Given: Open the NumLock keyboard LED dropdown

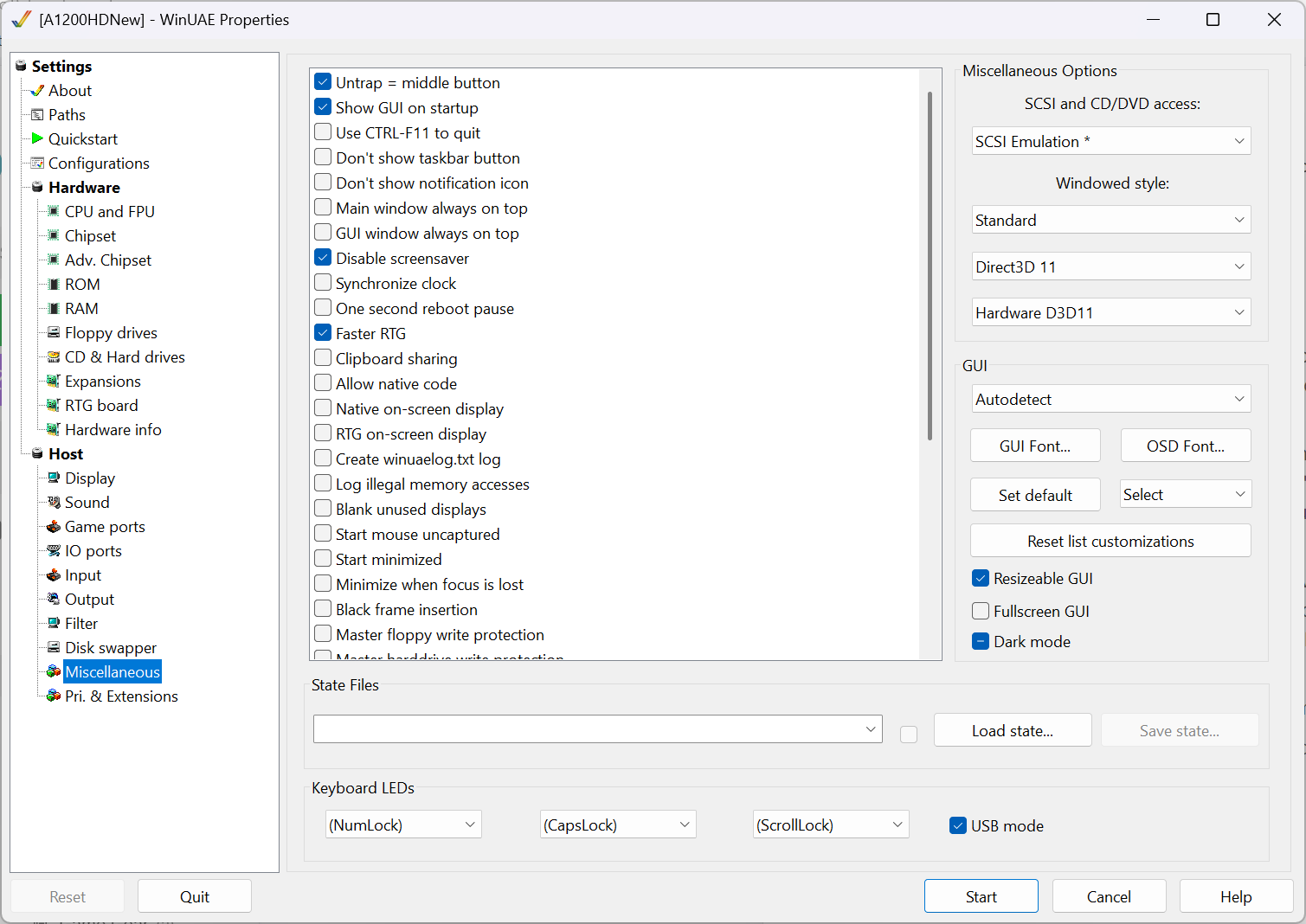Looking at the screenshot, I should tap(403, 825).
